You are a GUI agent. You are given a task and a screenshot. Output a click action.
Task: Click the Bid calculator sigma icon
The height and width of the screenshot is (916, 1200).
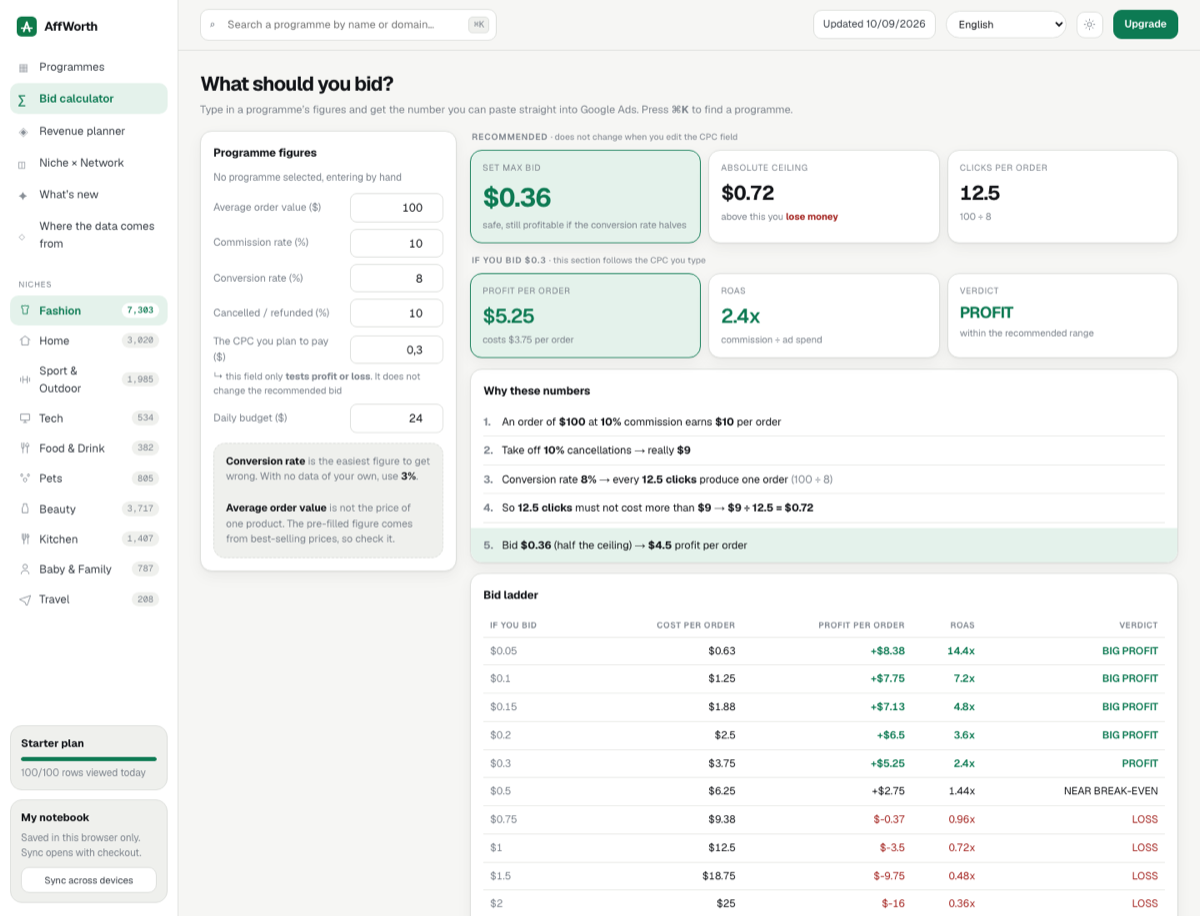coord(23,99)
